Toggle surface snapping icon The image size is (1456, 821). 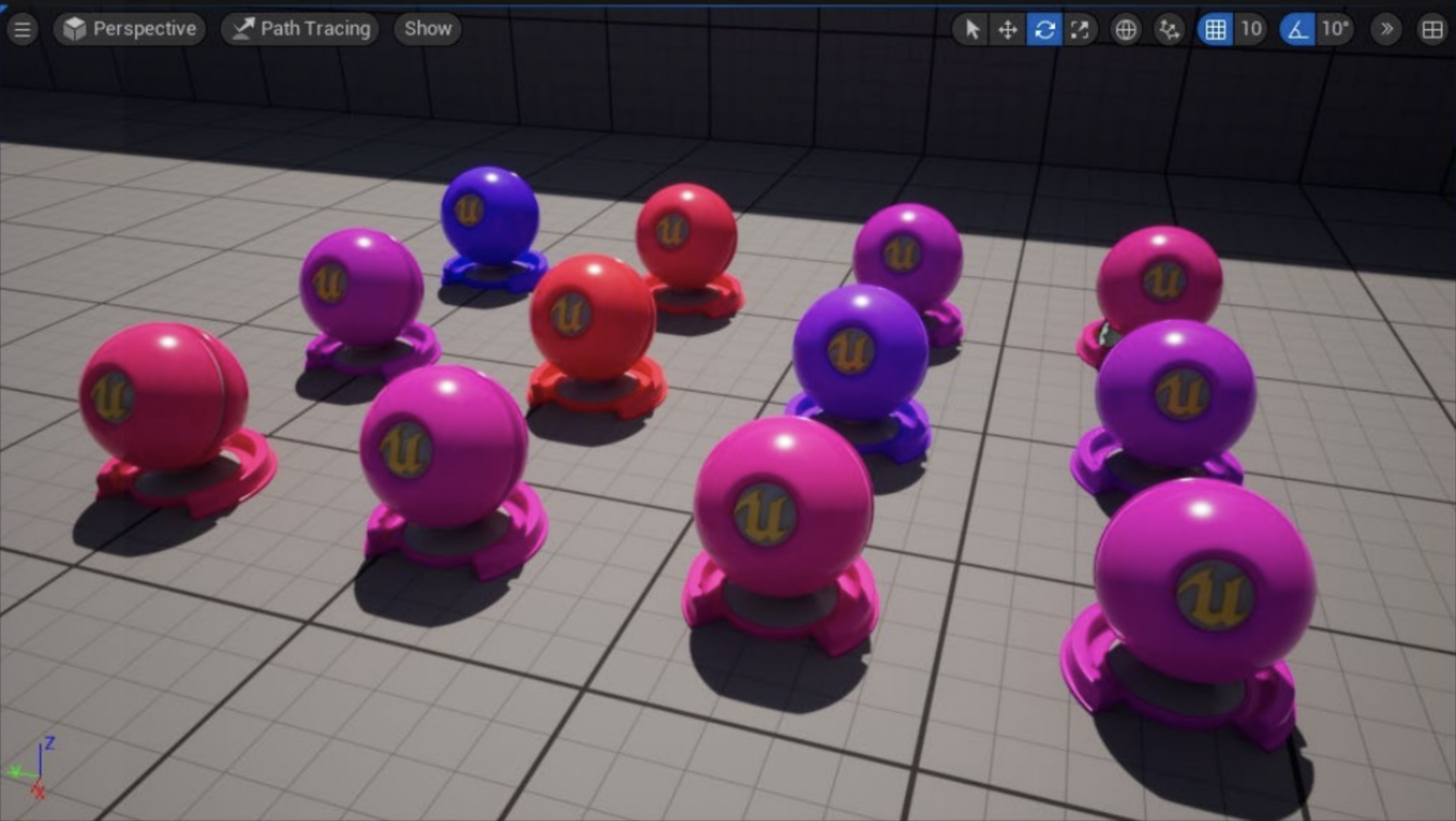[x=1169, y=30]
